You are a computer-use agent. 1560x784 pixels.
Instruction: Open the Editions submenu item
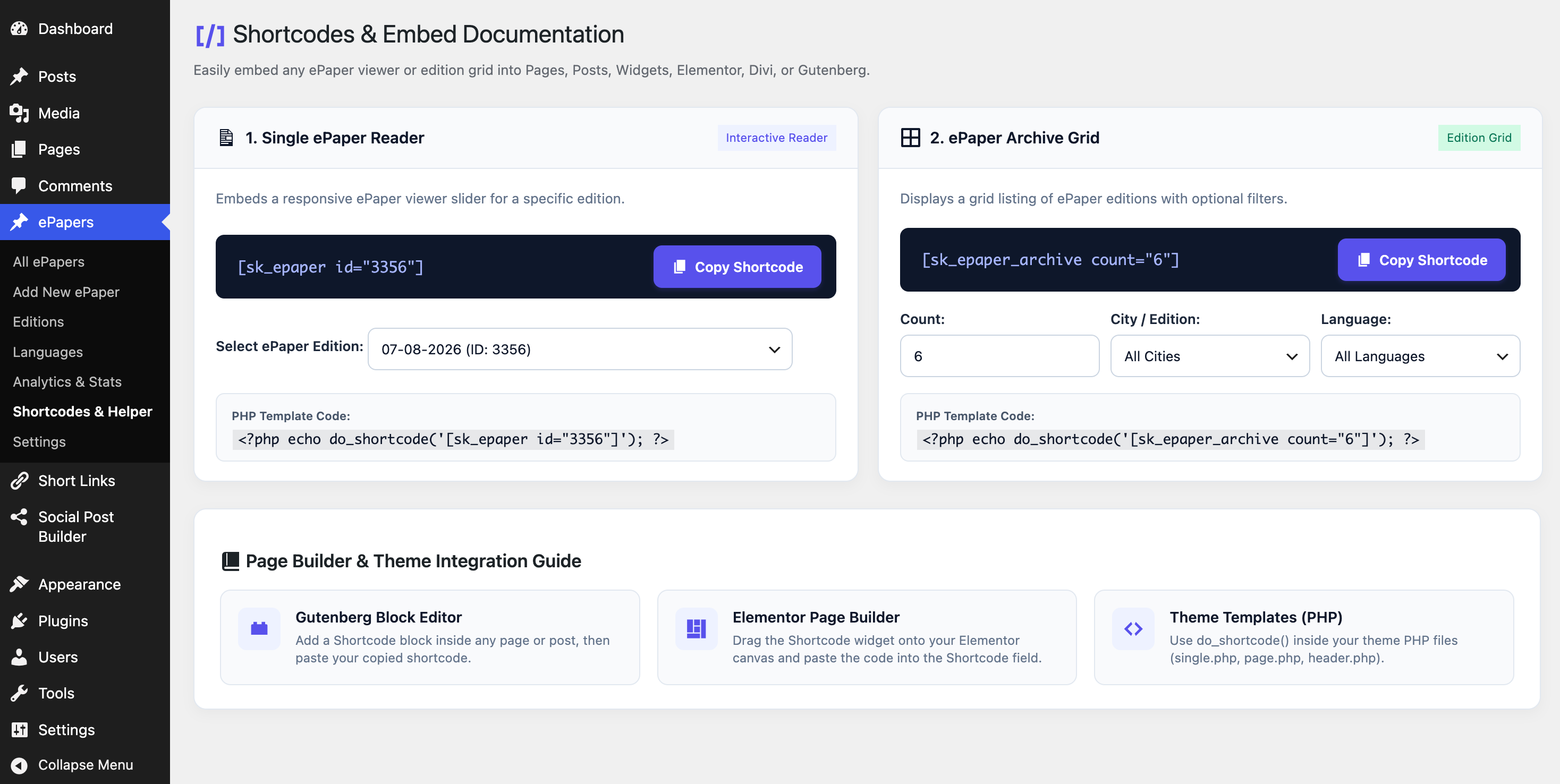pos(38,321)
